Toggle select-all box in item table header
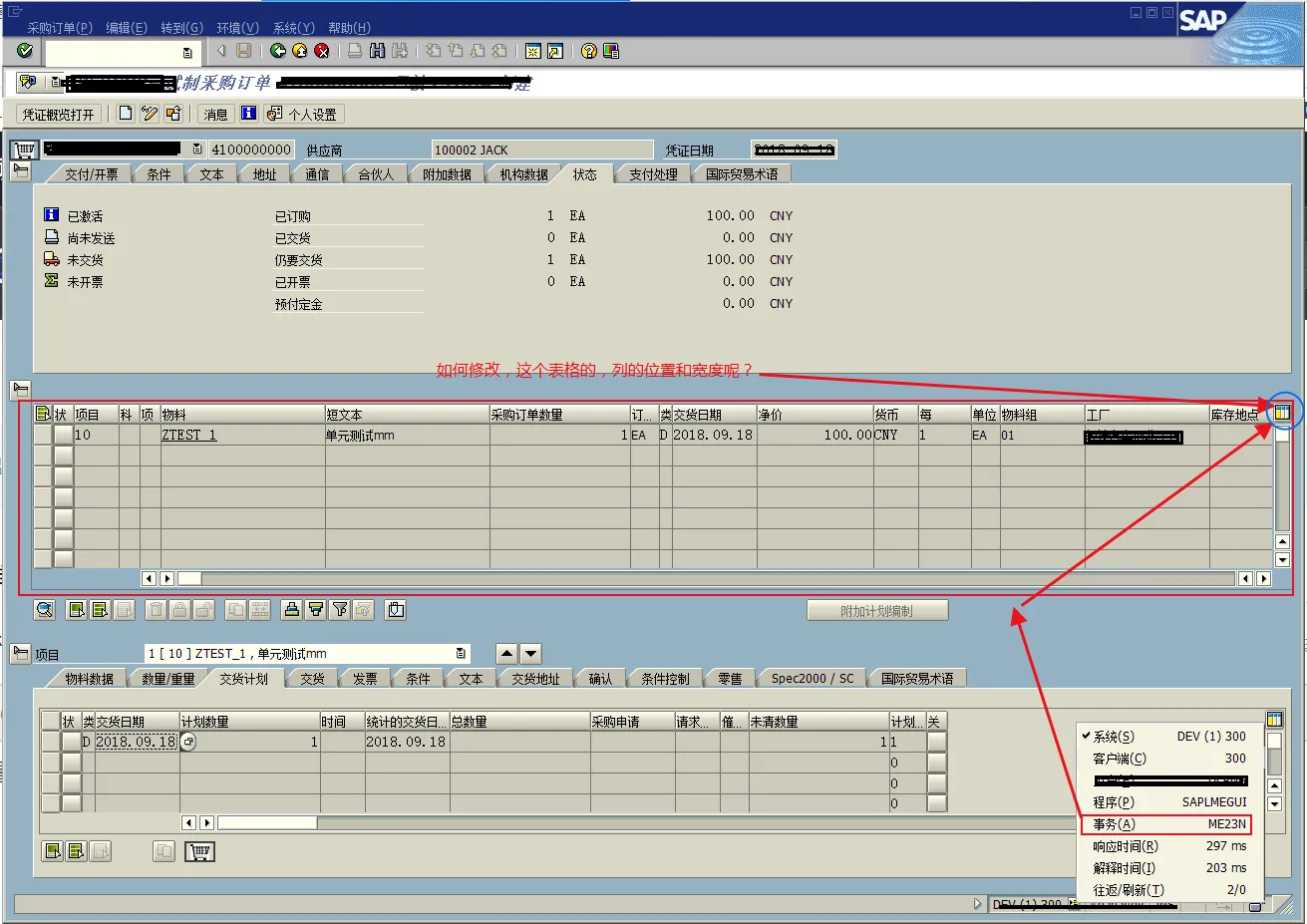The width and height of the screenshot is (1307, 924). (x=43, y=414)
